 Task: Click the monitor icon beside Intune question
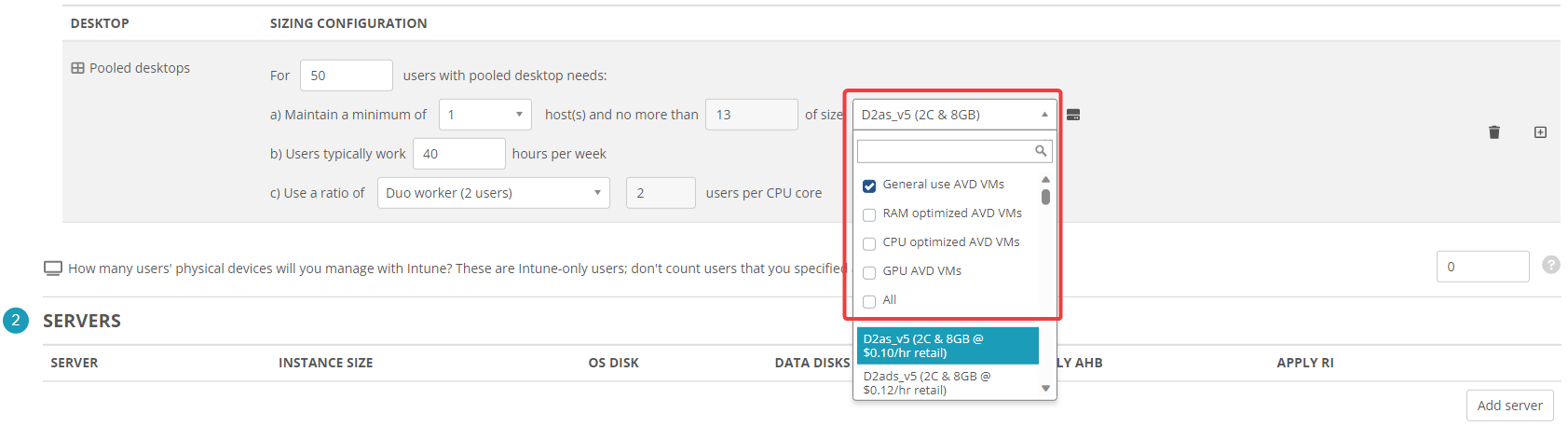pyautogui.click(x=53, y=269)
